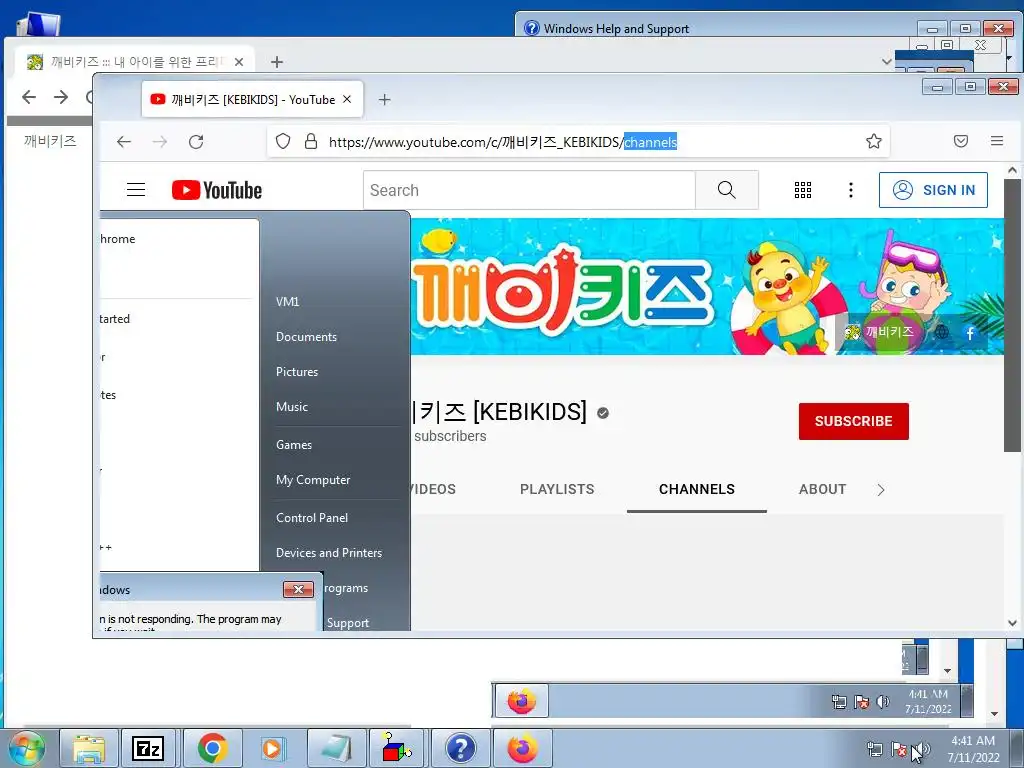Click the padlock site info icon

311,141
